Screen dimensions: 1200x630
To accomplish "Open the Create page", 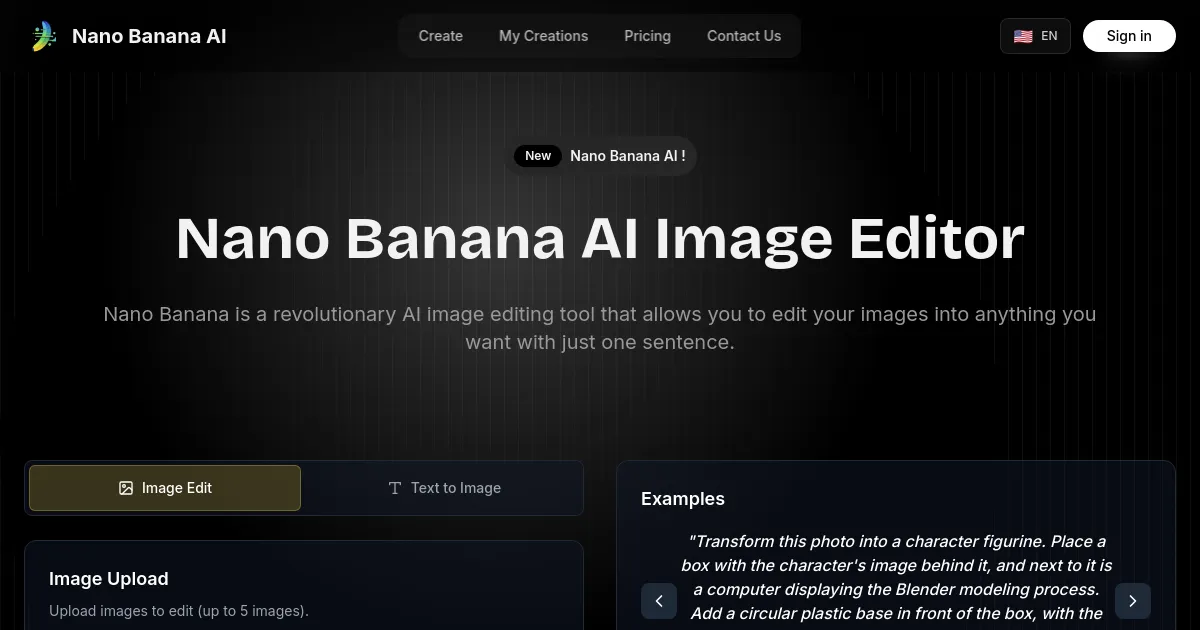I will pyautogui.click(x=440, y=36).
